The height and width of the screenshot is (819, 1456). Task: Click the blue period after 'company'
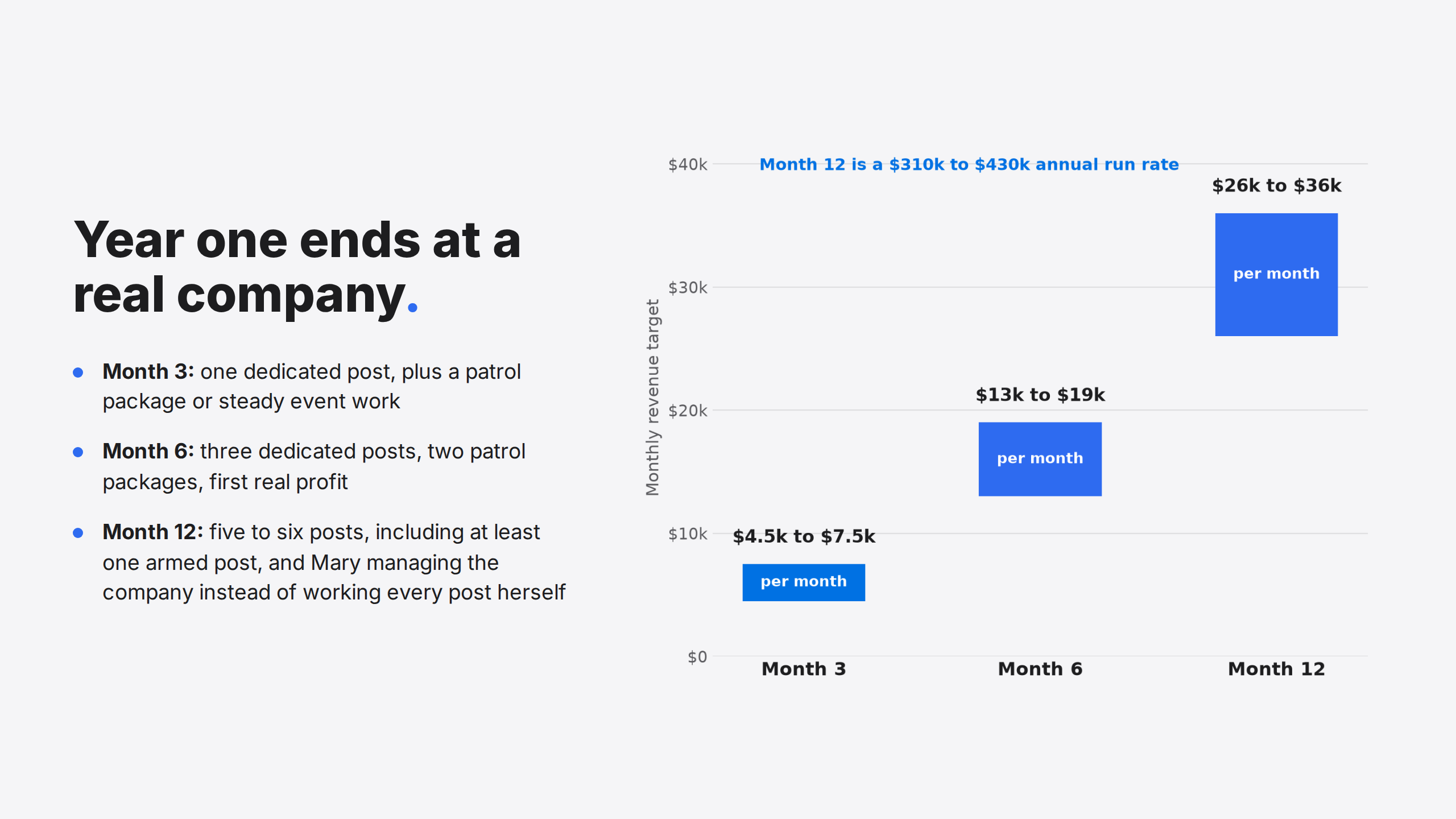(x=413, y=308)
